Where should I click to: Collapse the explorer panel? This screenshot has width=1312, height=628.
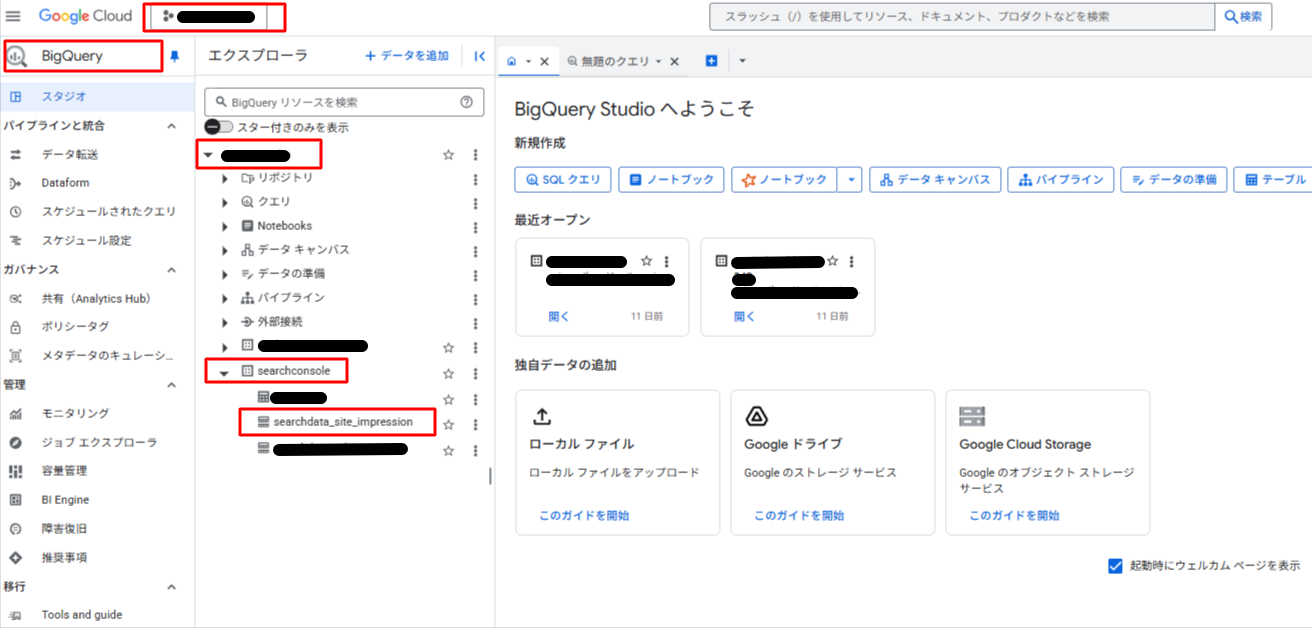click(x=479, y=57)
